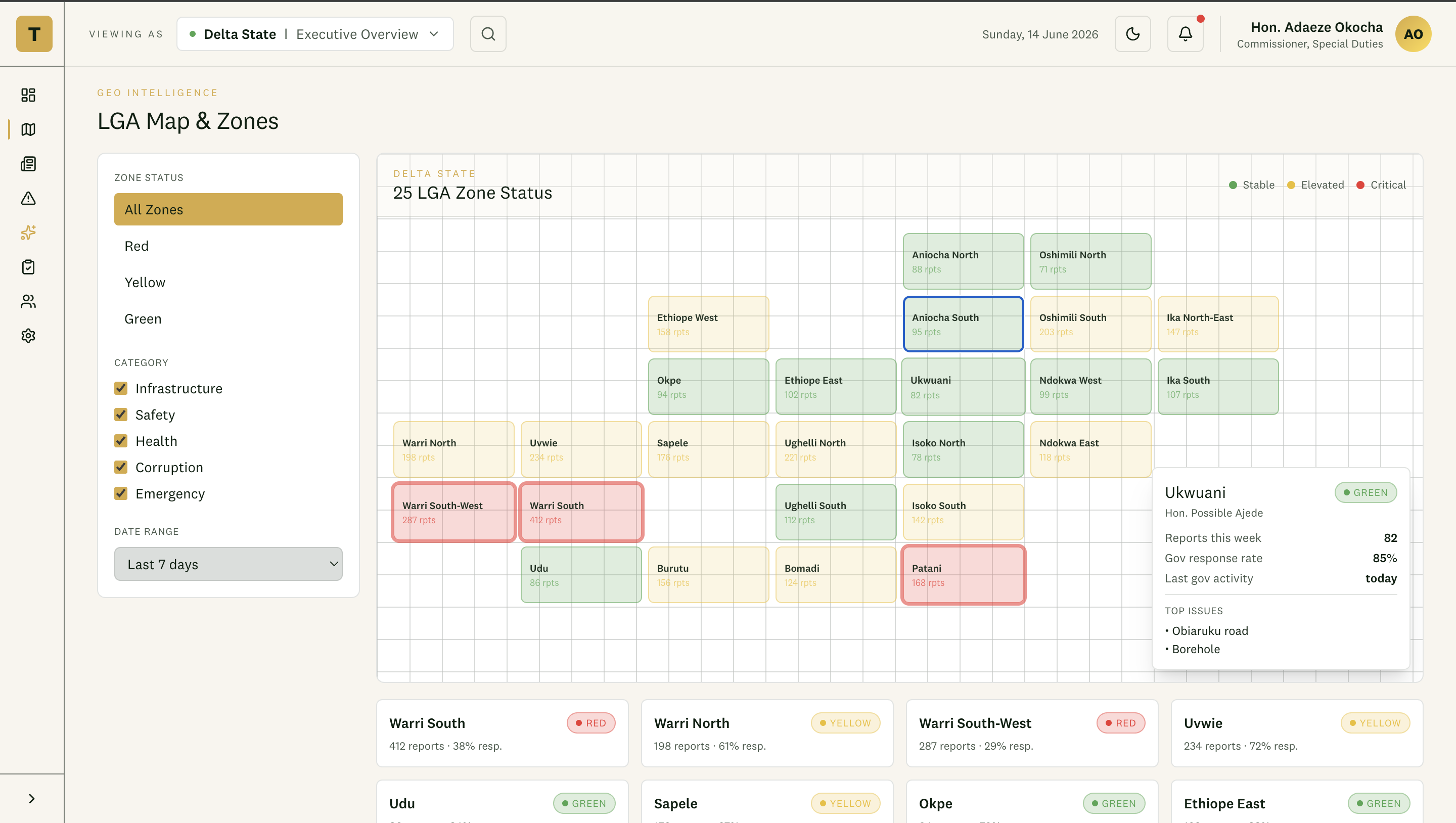Select the Ethiope East tile on map
Image resolution: width=1456 pixels, height=823 pixels.
835,387
